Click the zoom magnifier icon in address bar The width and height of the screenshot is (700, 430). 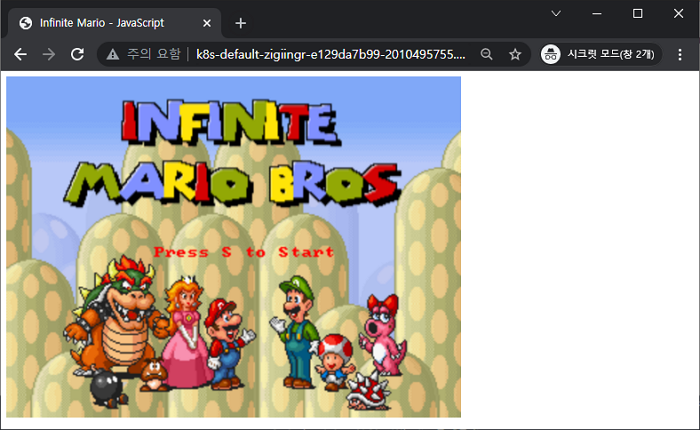click(487, 54)
